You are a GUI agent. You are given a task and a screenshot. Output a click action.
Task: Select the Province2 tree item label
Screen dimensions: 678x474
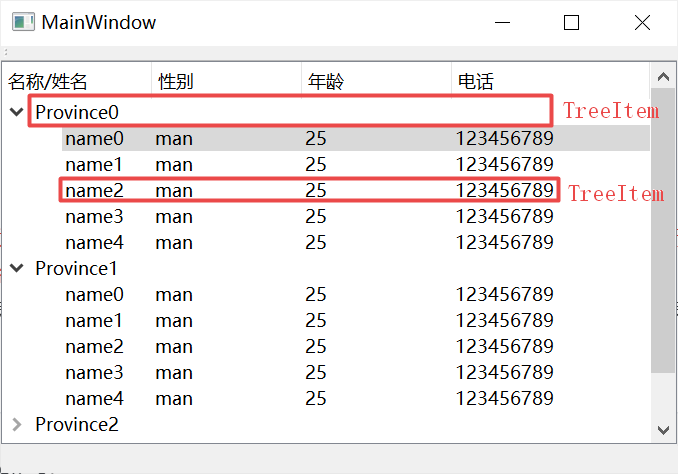click(x=76, y=424)
